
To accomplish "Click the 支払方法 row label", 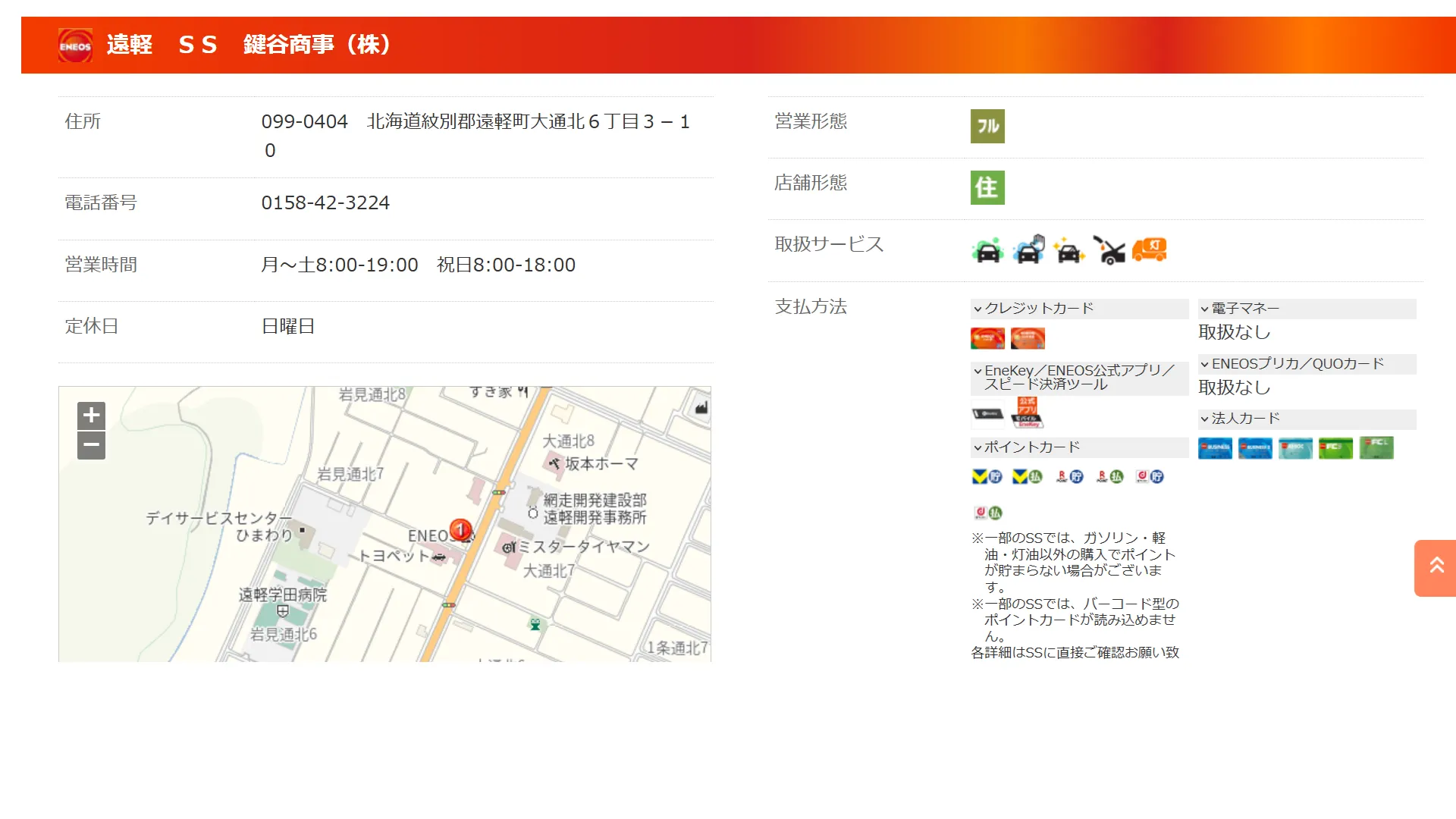I will (811, 306).
